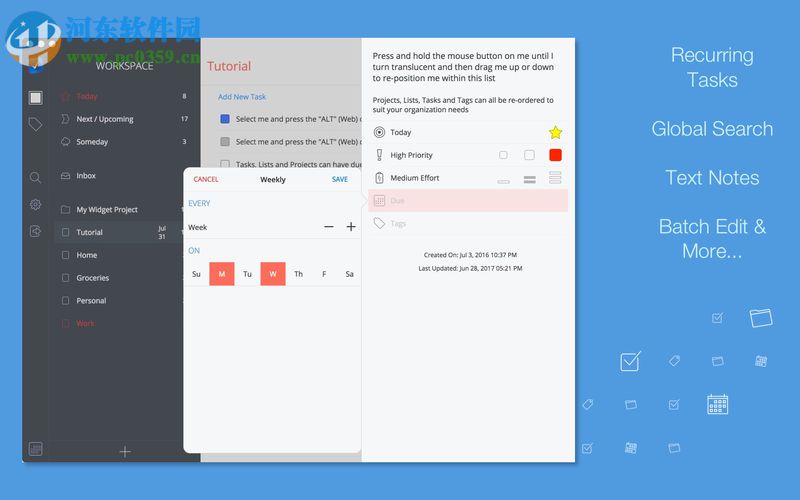Screen dimensions: 800x500
Task: Click the High Priority exclamation icon
Action: (379, 155)
